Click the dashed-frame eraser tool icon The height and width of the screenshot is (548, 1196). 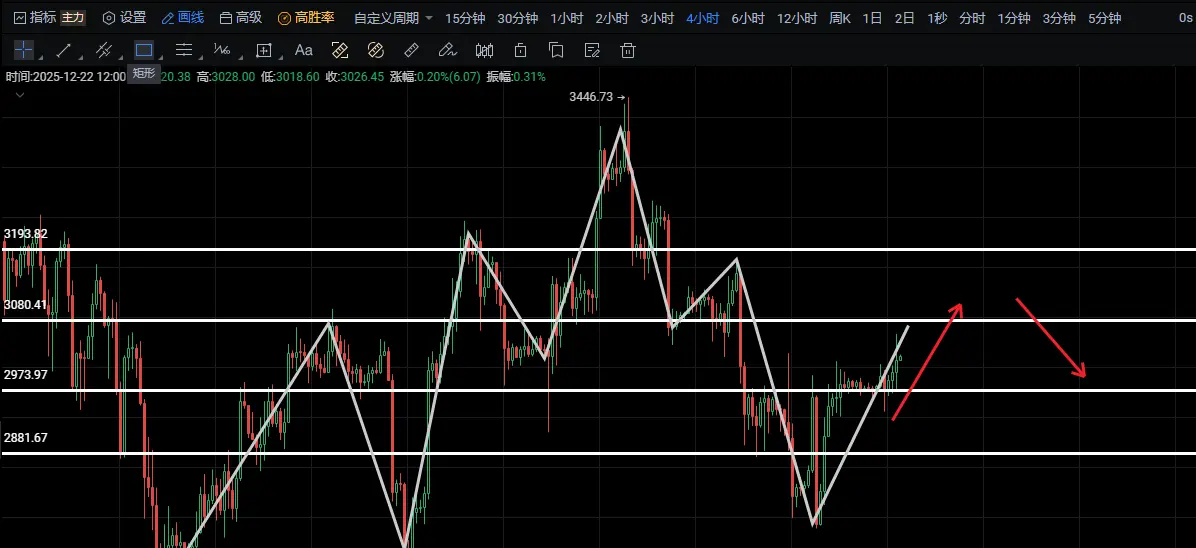[375, 50]
